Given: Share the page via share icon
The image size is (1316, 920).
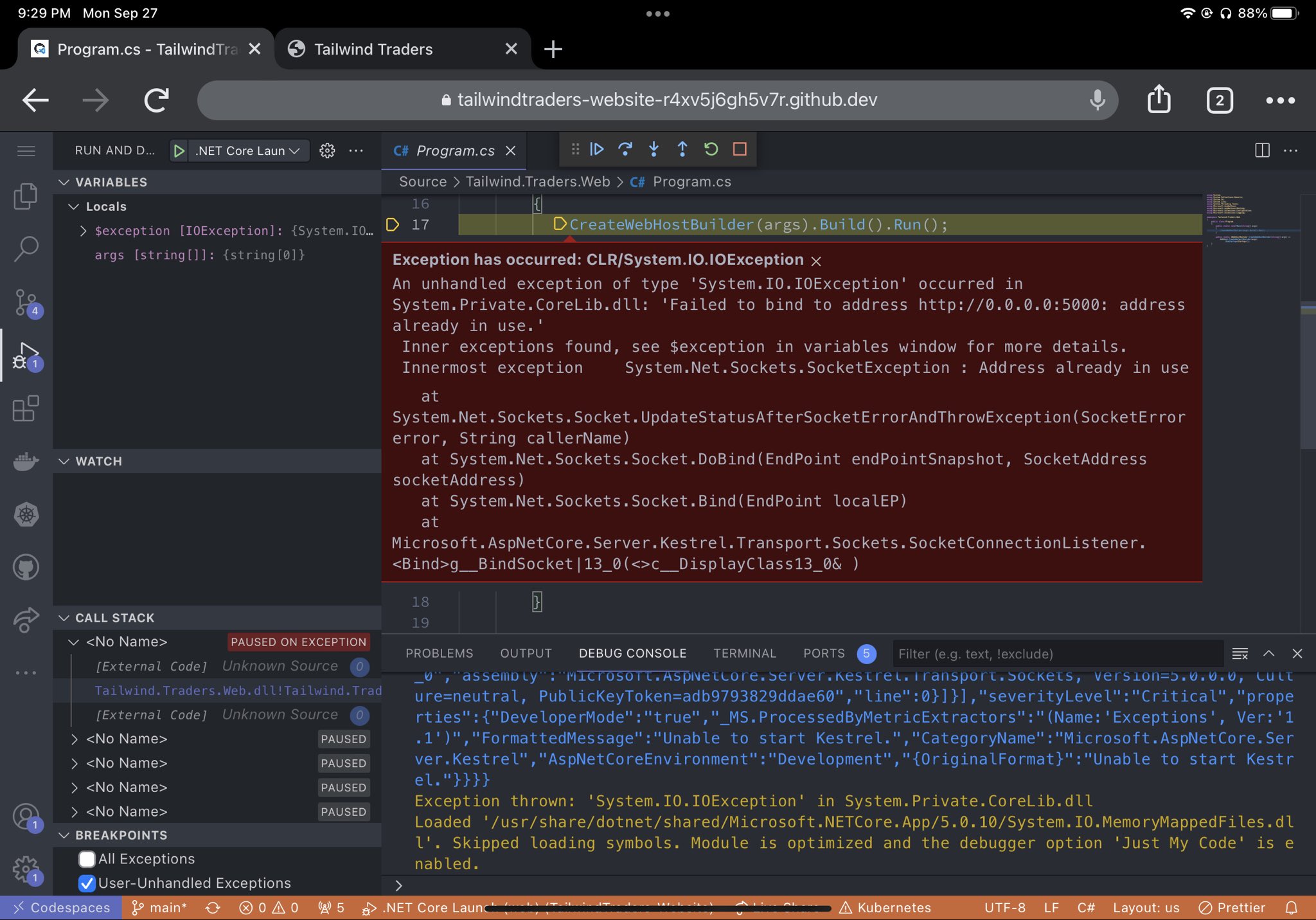Looking at the screenshot, I should [1159, 99].
